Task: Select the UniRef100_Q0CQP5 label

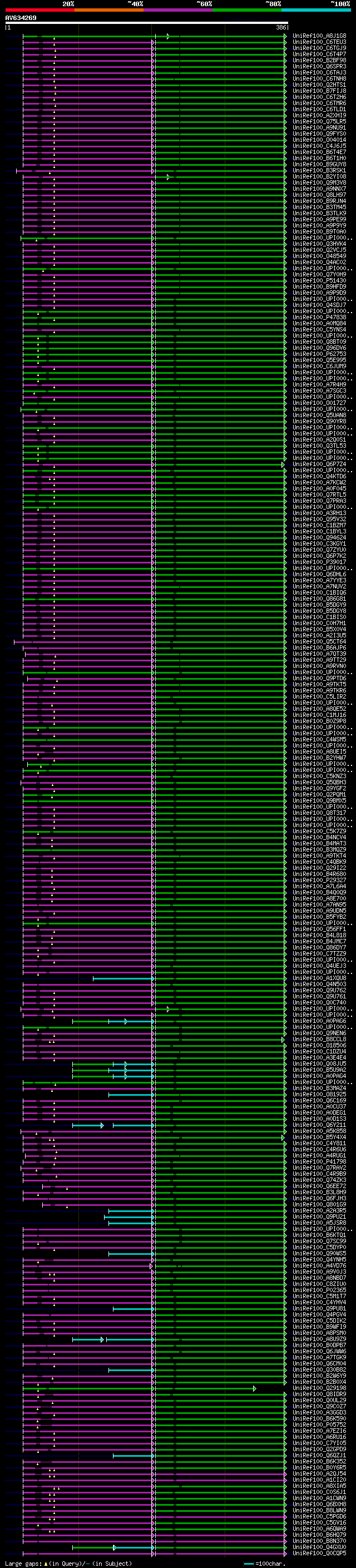Action: coord(319,1554)
